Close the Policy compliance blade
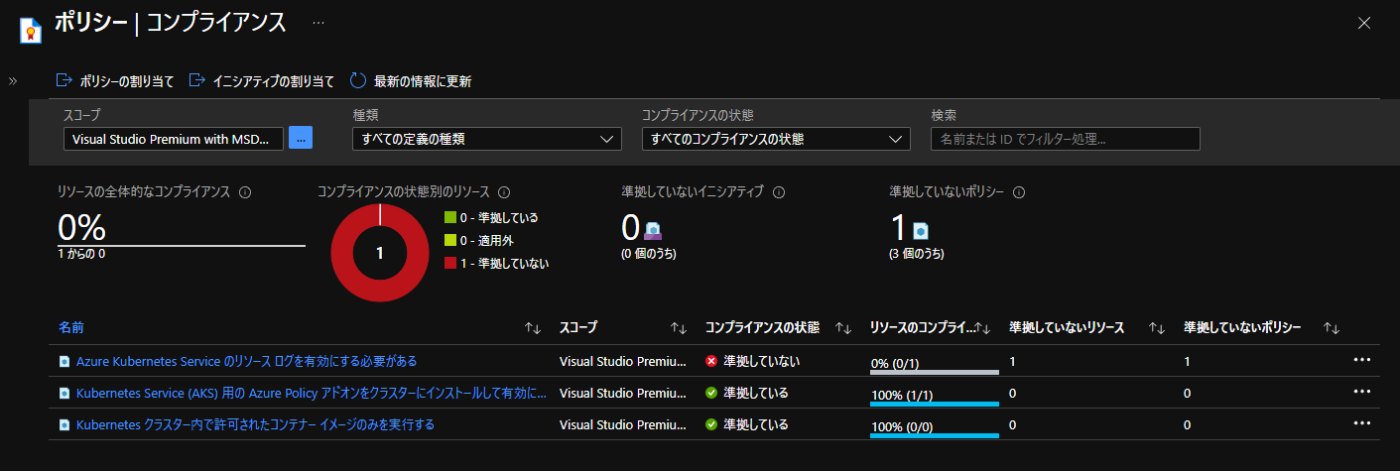Viewport: 1400px width, 471px height. click(1364, 23)
